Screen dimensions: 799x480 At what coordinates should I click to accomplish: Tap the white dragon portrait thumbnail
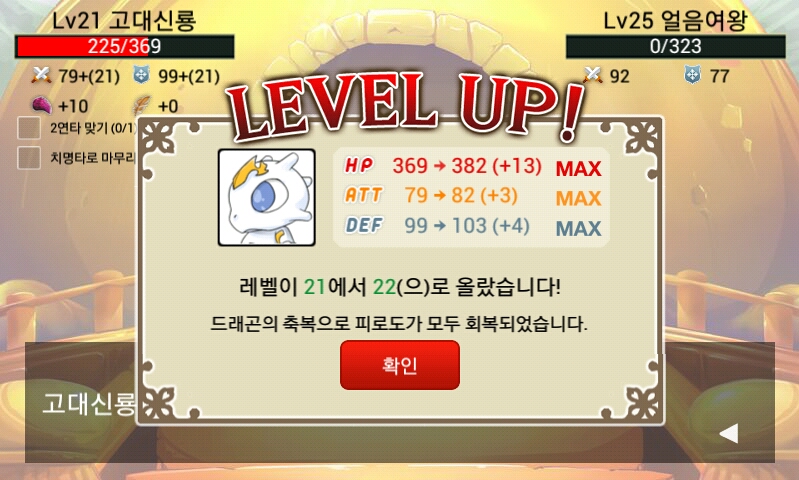coord(267,198)
